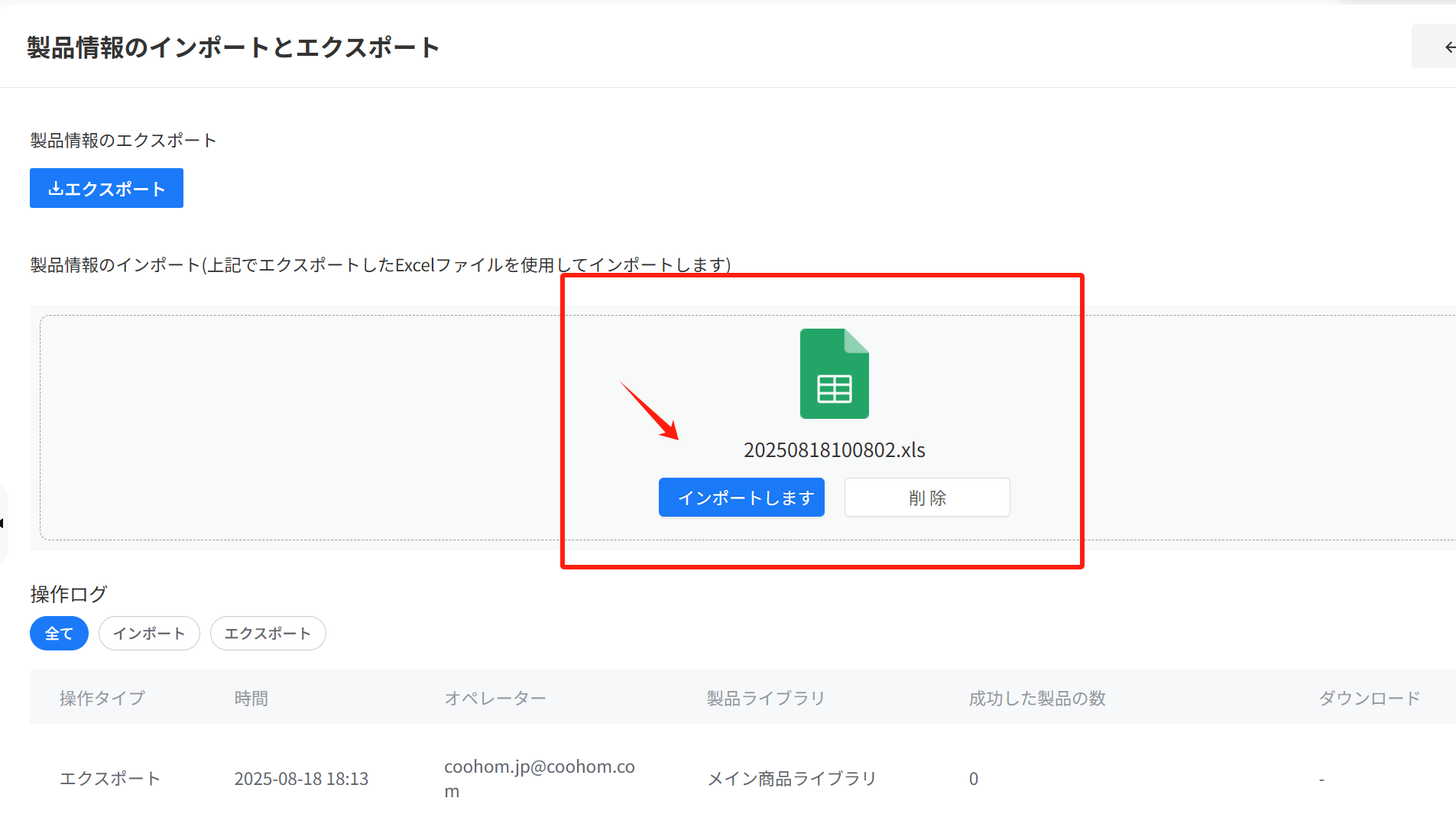Click the 製品情報のエクスポート section label
The height and width of the screenshot is (814, 1456).
click(123, 140)
